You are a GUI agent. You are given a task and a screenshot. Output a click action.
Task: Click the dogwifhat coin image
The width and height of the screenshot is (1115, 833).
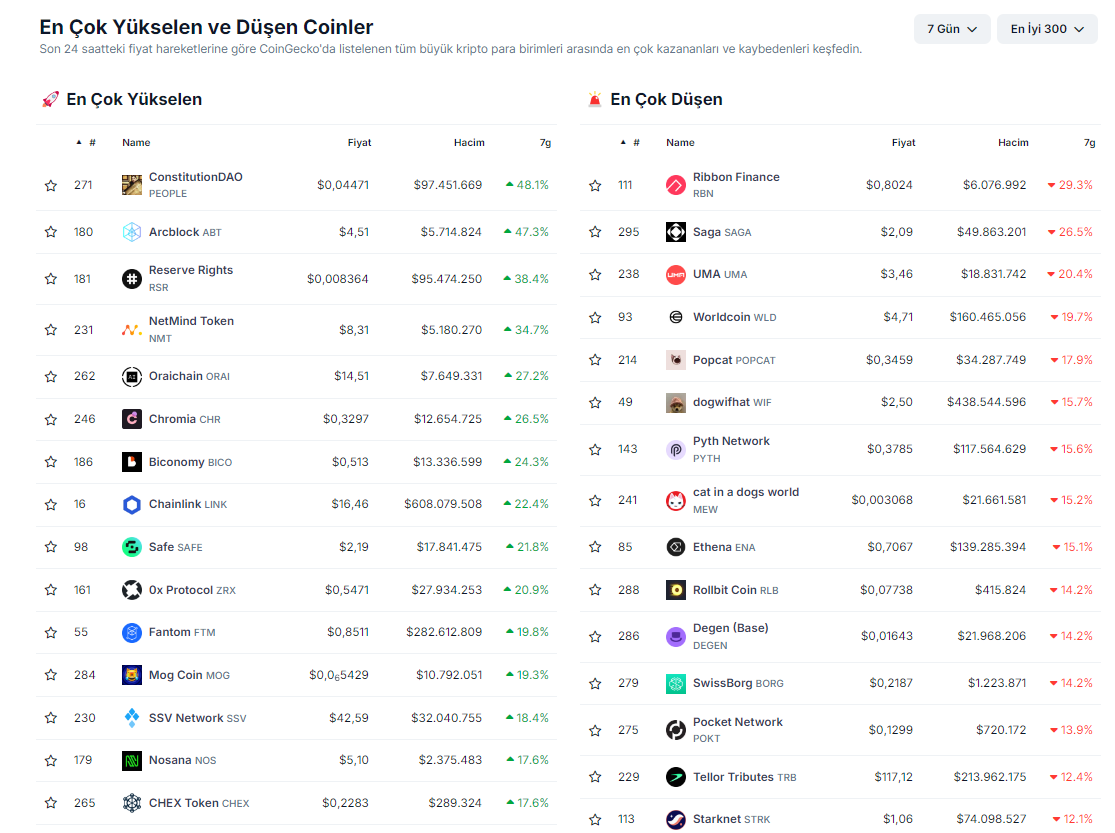676,402
